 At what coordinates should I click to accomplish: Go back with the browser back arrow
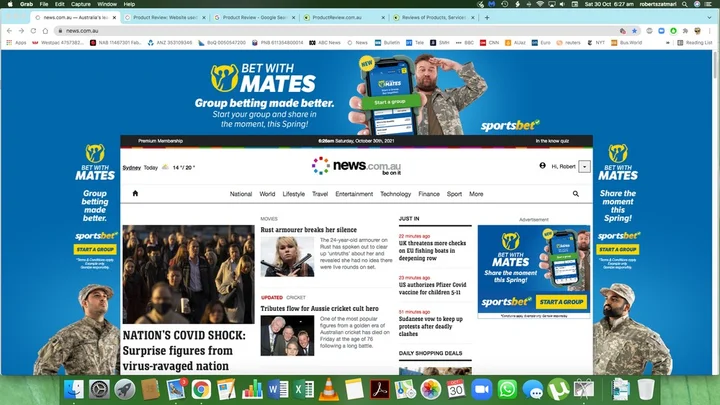tap(9, 31)
